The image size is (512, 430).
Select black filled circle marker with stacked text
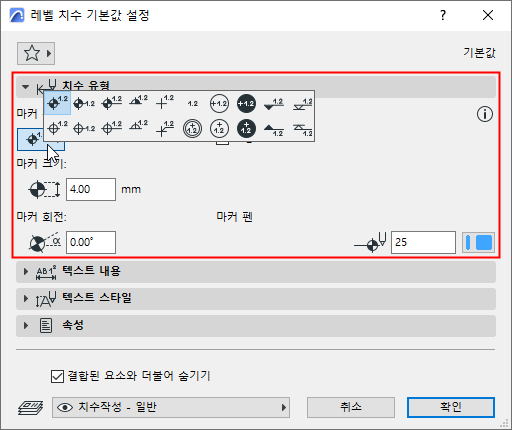(x=246, y=128)
